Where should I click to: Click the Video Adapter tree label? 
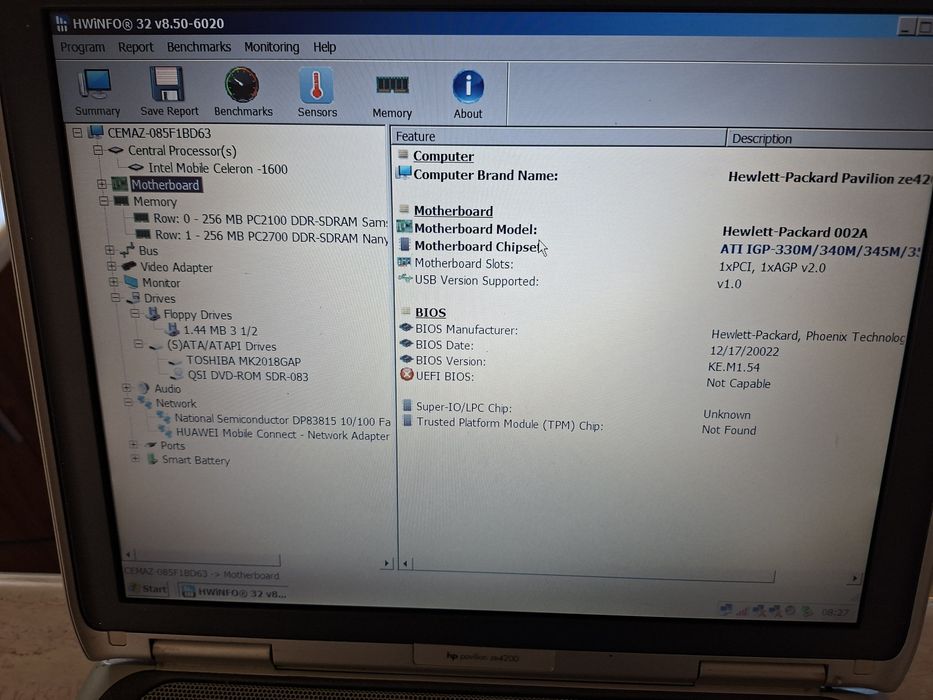point(176,267)
